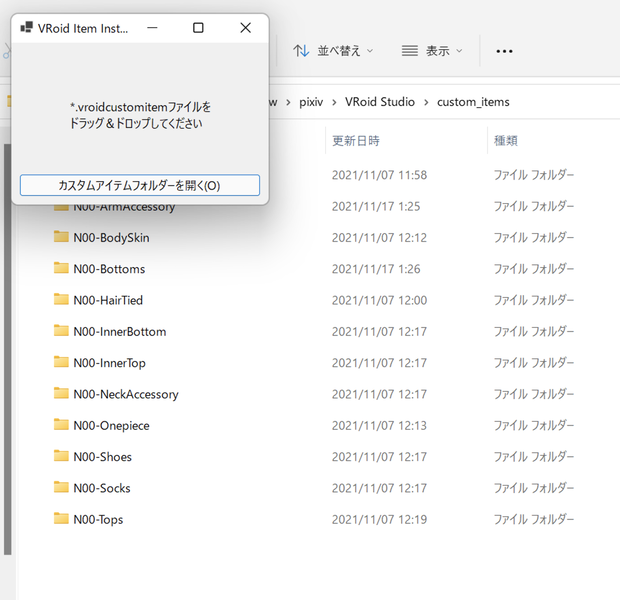This screenshot has width=620, height=600.
Task: Open the 並べ替え sort dropdown in Explorer
Action: [x=333, y=51]
